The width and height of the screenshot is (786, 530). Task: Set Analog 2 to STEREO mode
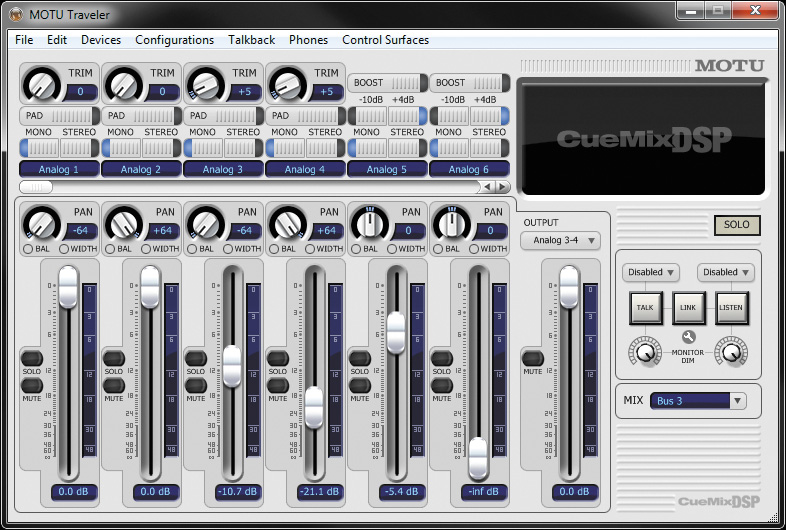pos(161,148)
